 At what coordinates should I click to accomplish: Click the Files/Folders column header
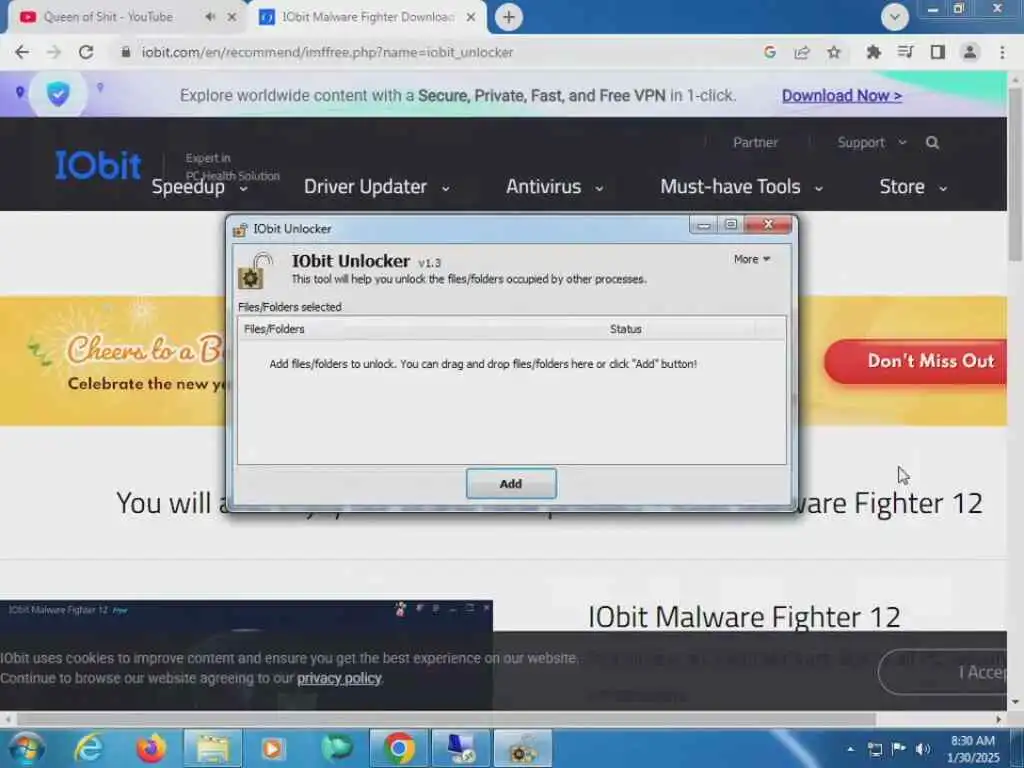pyautogui.click(x=423, y=329)
